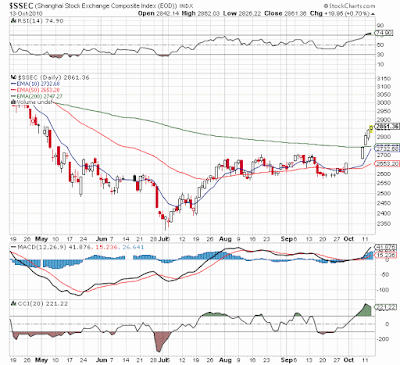Click the blue line marker of EMA(10)
The width and height of the screenshot is (400, 365).
pos(13,84)
